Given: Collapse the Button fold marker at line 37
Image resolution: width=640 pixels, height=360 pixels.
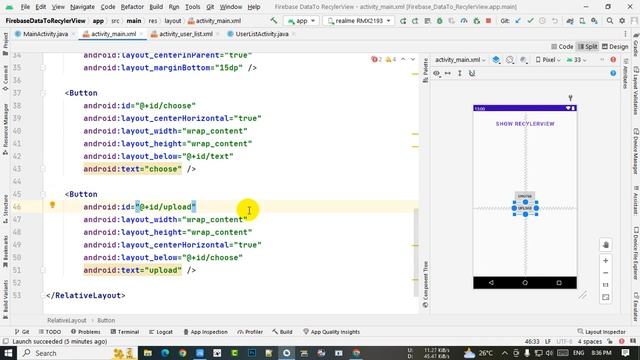Looking at the screenshot, I should click(43, 93).
